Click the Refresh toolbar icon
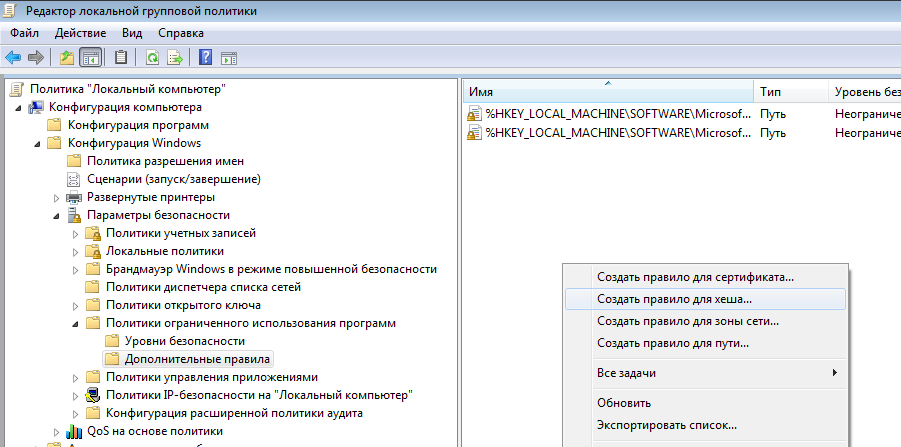 153,57
